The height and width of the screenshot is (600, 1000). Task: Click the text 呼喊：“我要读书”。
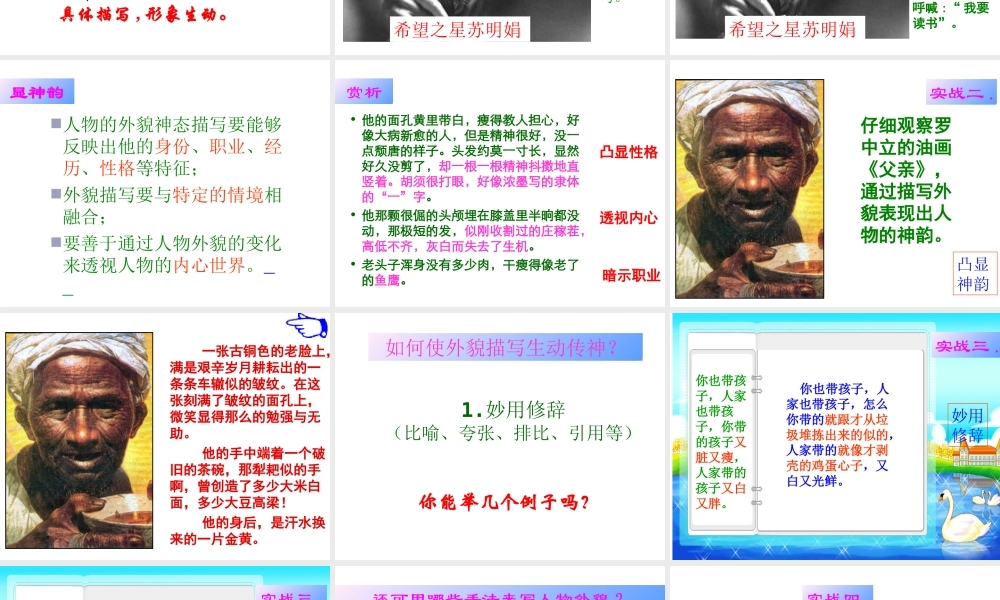(949, 15)
